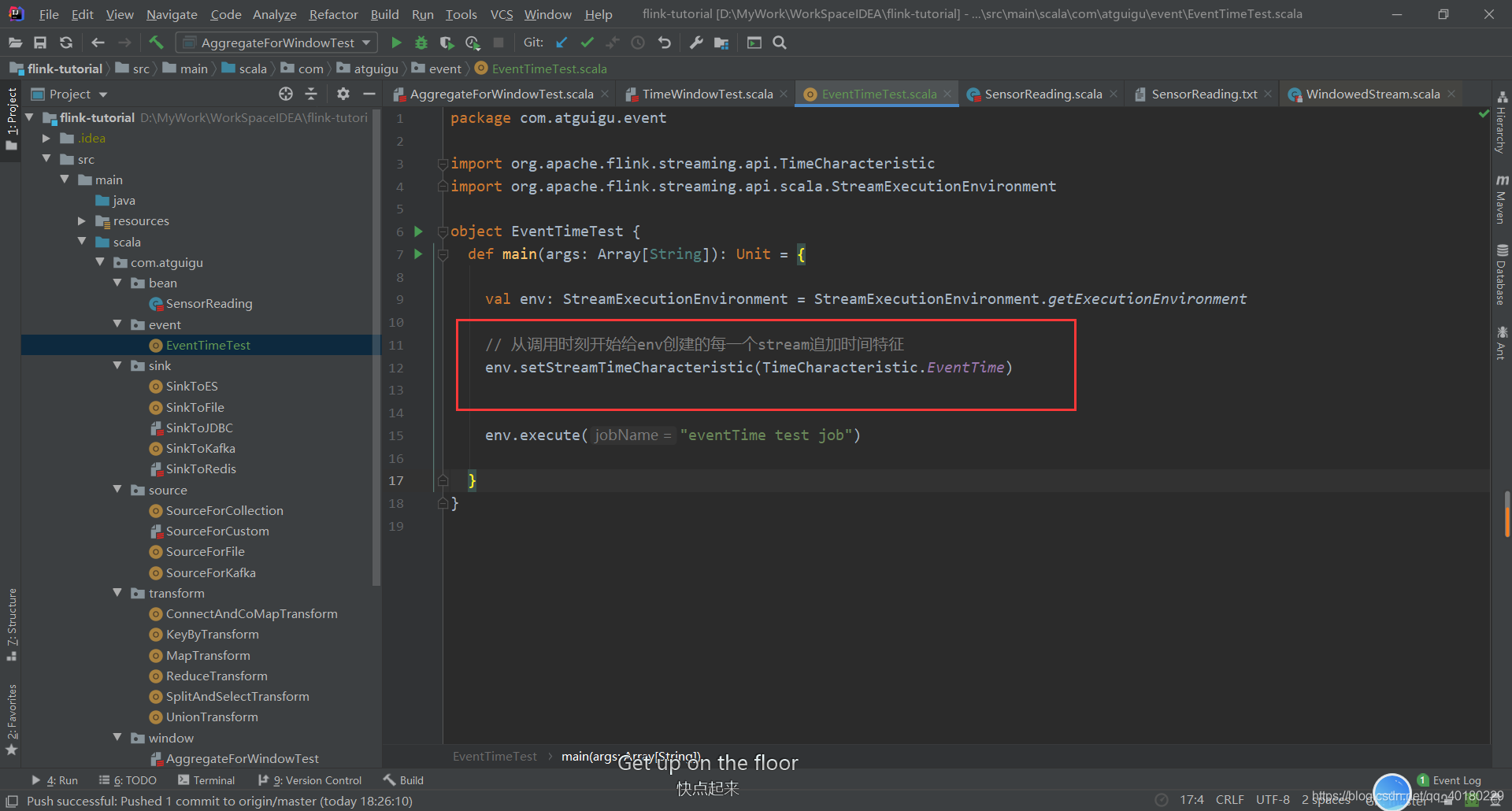The height and width of the screenshot is (811, 1512).
Task: Click the atguigu breadcrumb in navigation bar
Action: pos(368,69)
